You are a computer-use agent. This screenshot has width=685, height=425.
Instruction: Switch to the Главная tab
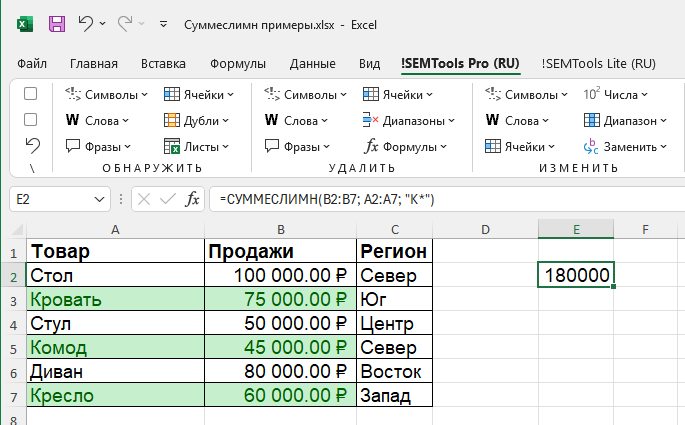94,64
